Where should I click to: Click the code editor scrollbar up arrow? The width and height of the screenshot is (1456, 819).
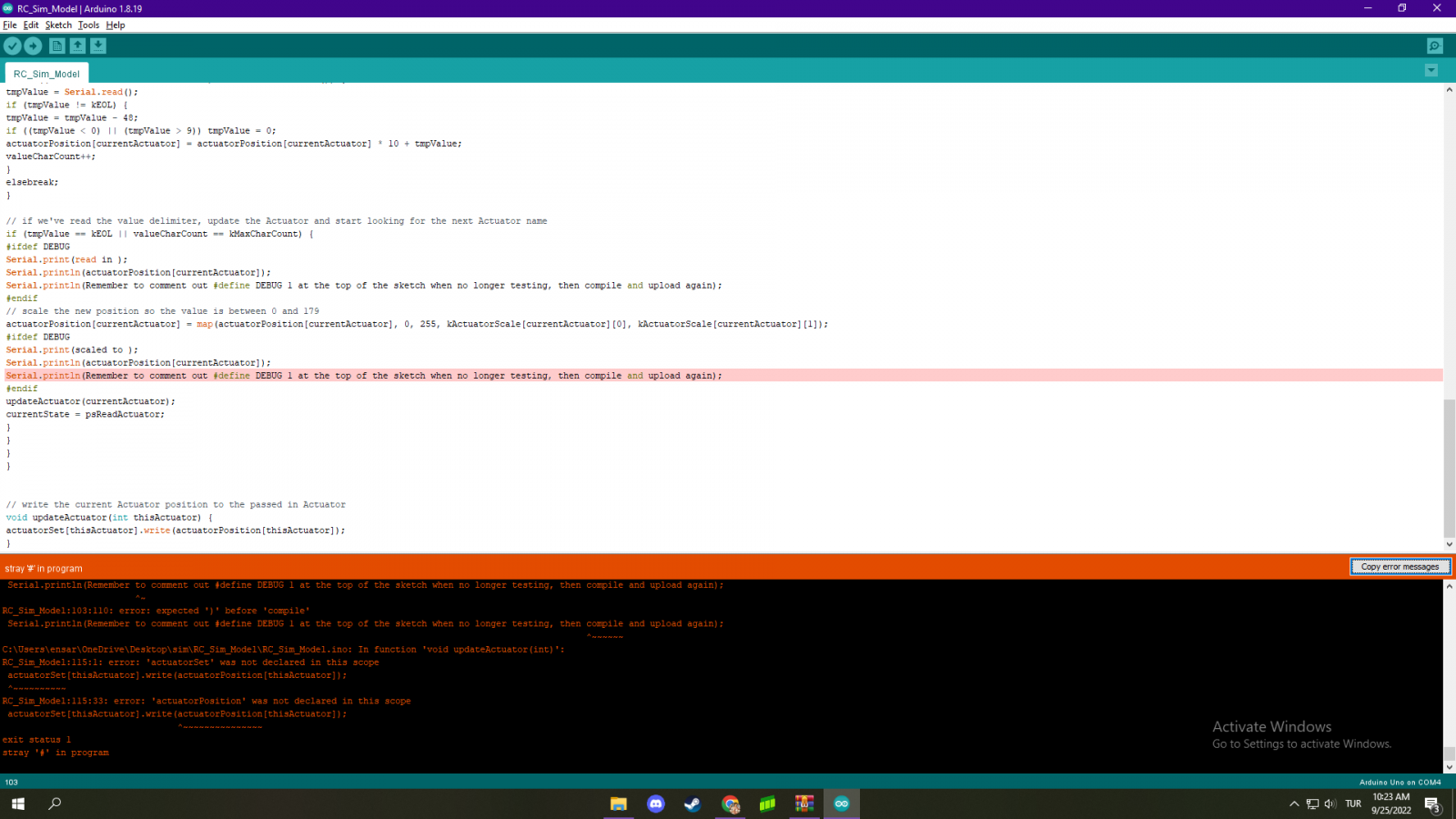(x=1449, y=90)
